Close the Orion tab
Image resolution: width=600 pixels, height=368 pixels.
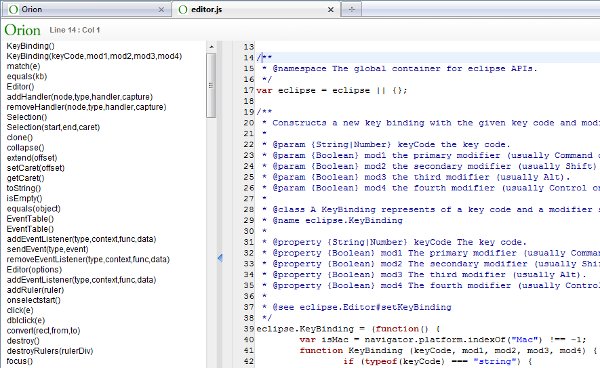[161, 10]
